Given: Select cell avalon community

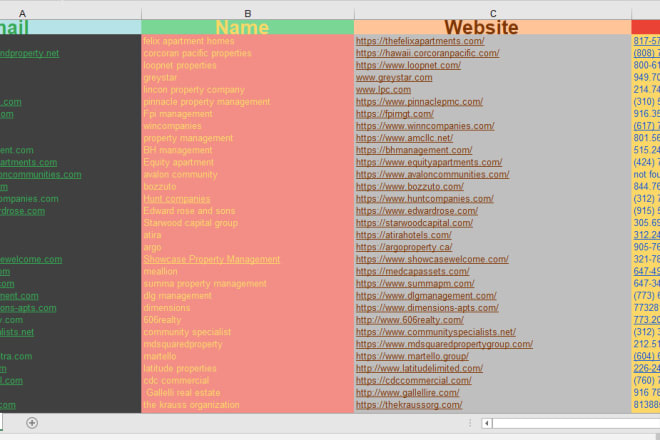Looking at the screenshot, I should pyautogui.click(x=248, y=174).
